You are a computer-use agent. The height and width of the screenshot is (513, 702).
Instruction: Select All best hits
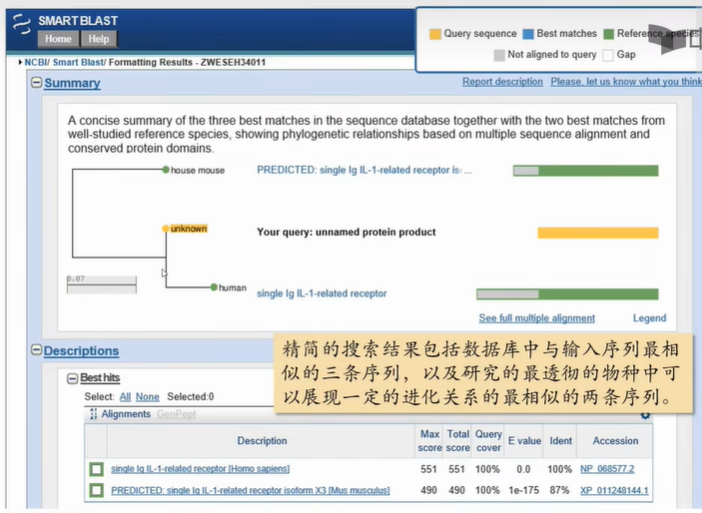tap(125, 397)
